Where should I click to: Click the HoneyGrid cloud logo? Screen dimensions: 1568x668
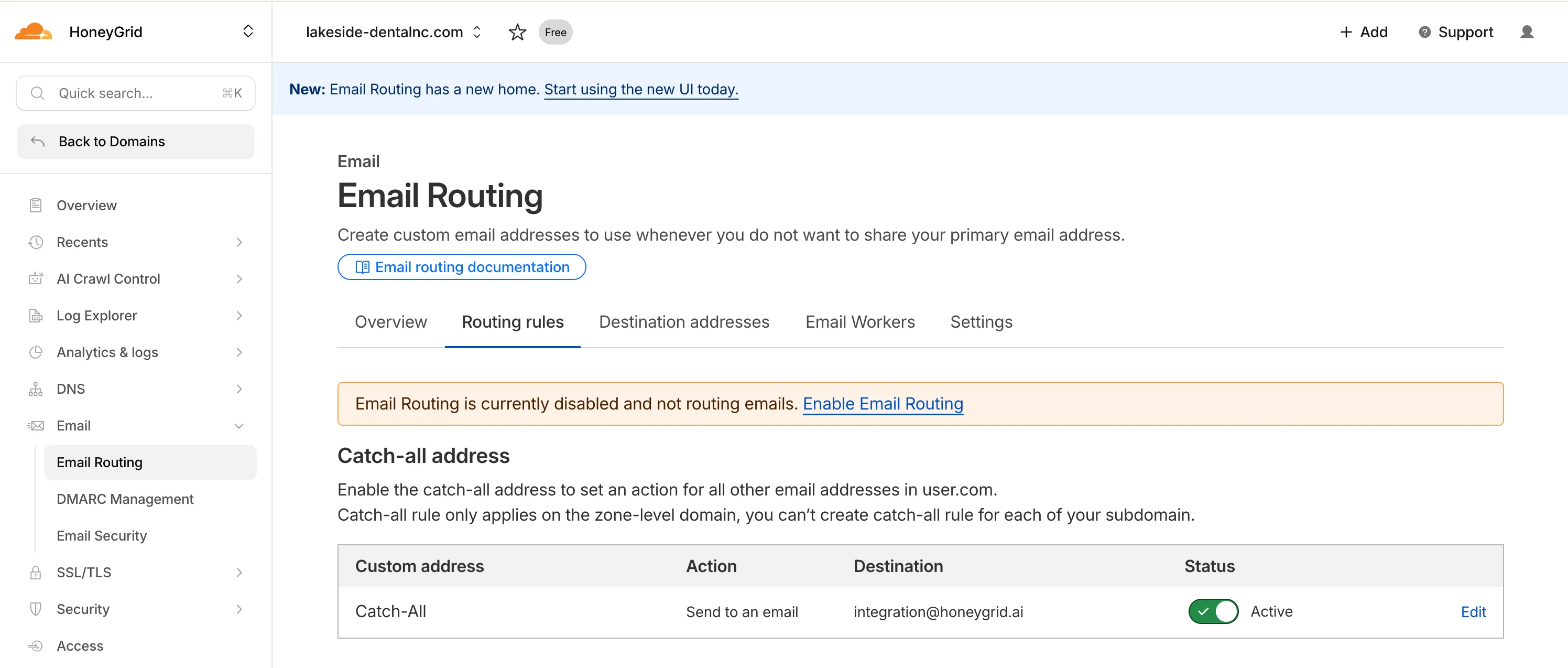click(34, 31)
